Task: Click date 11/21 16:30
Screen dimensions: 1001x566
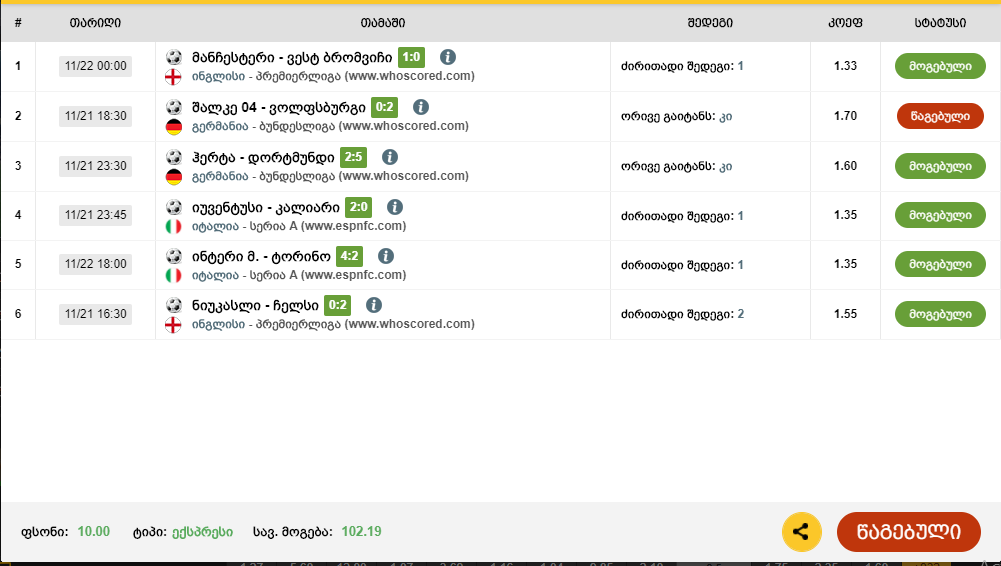Action: coord(95,313)
